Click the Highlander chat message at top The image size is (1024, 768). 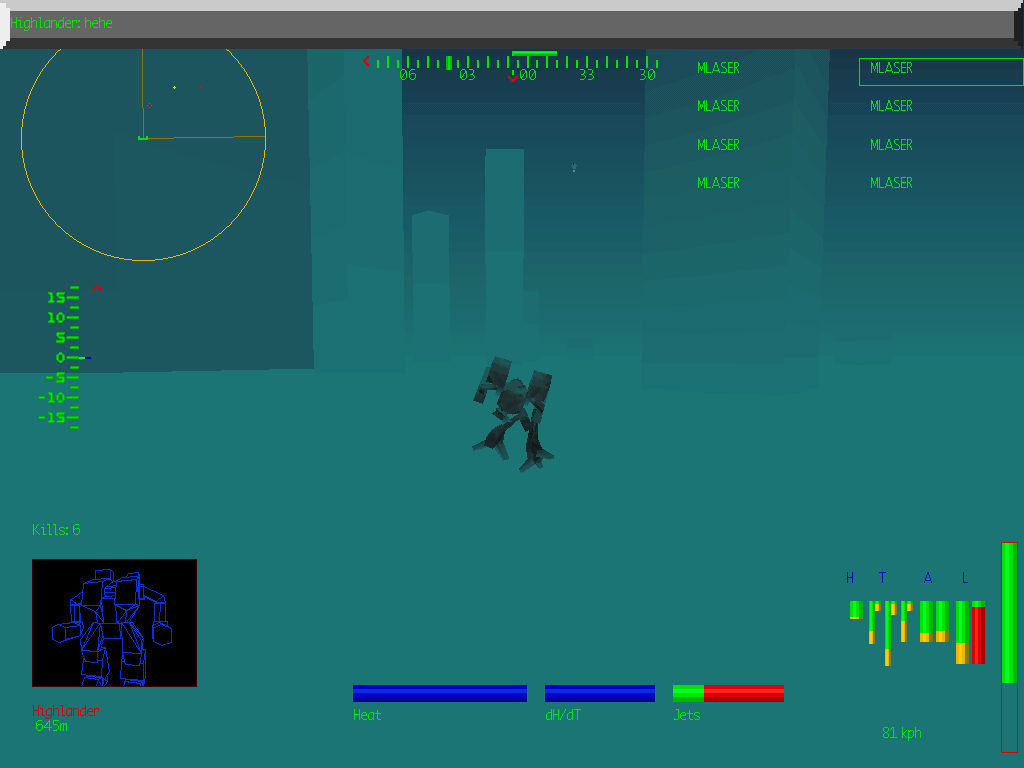tap(60, 24)
